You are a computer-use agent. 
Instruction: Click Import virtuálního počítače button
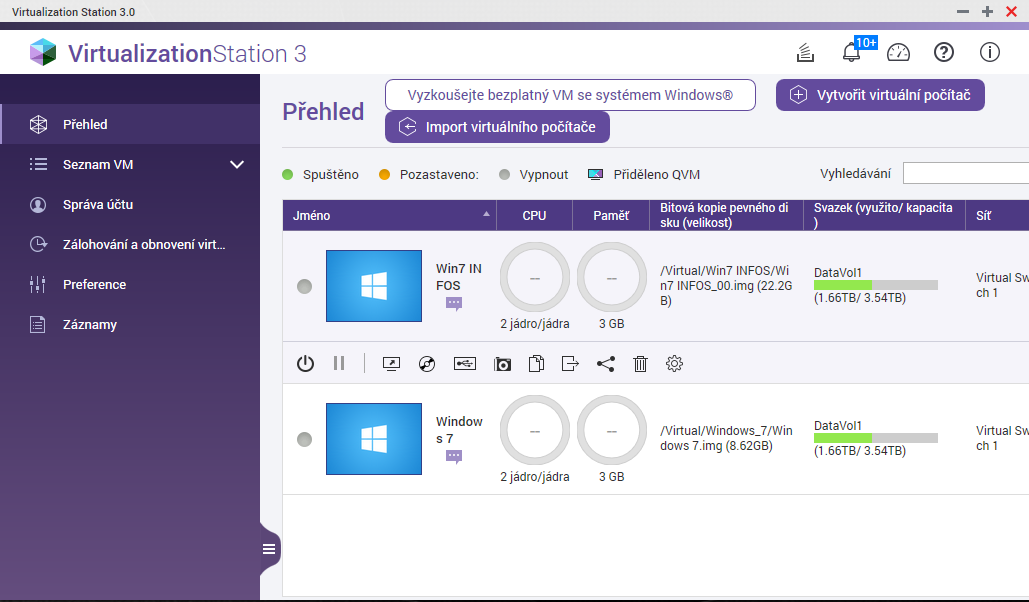[x=497, y=127]
